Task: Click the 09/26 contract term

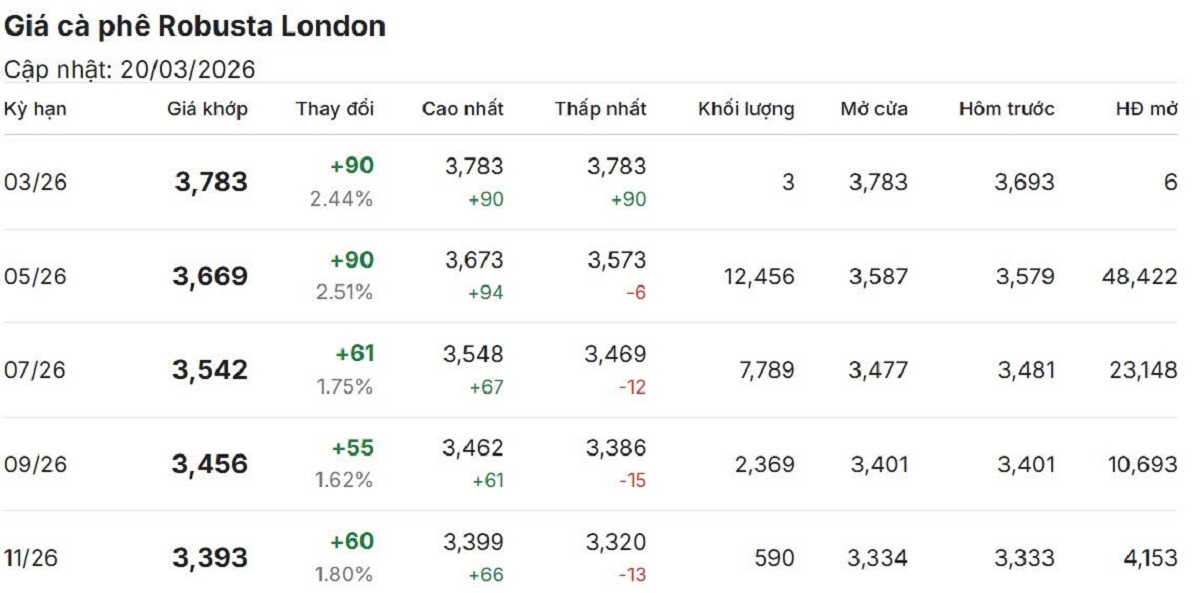Action: pos(35,465)
